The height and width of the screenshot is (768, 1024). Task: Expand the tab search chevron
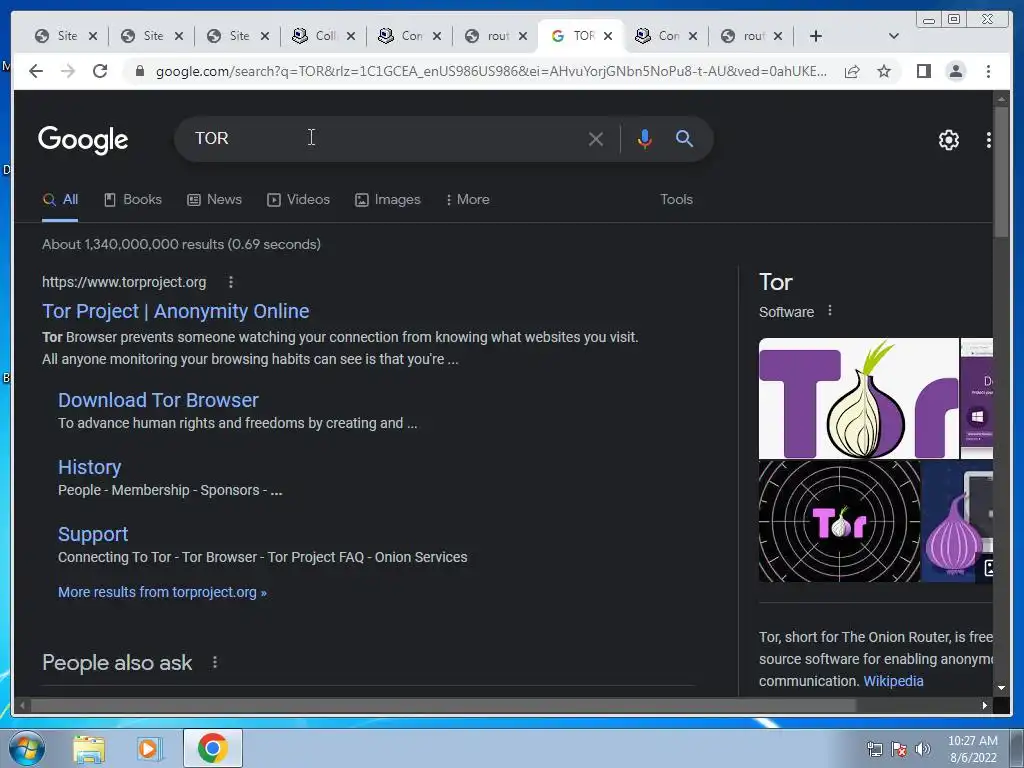pyautogui.click(x=893, y=36)
